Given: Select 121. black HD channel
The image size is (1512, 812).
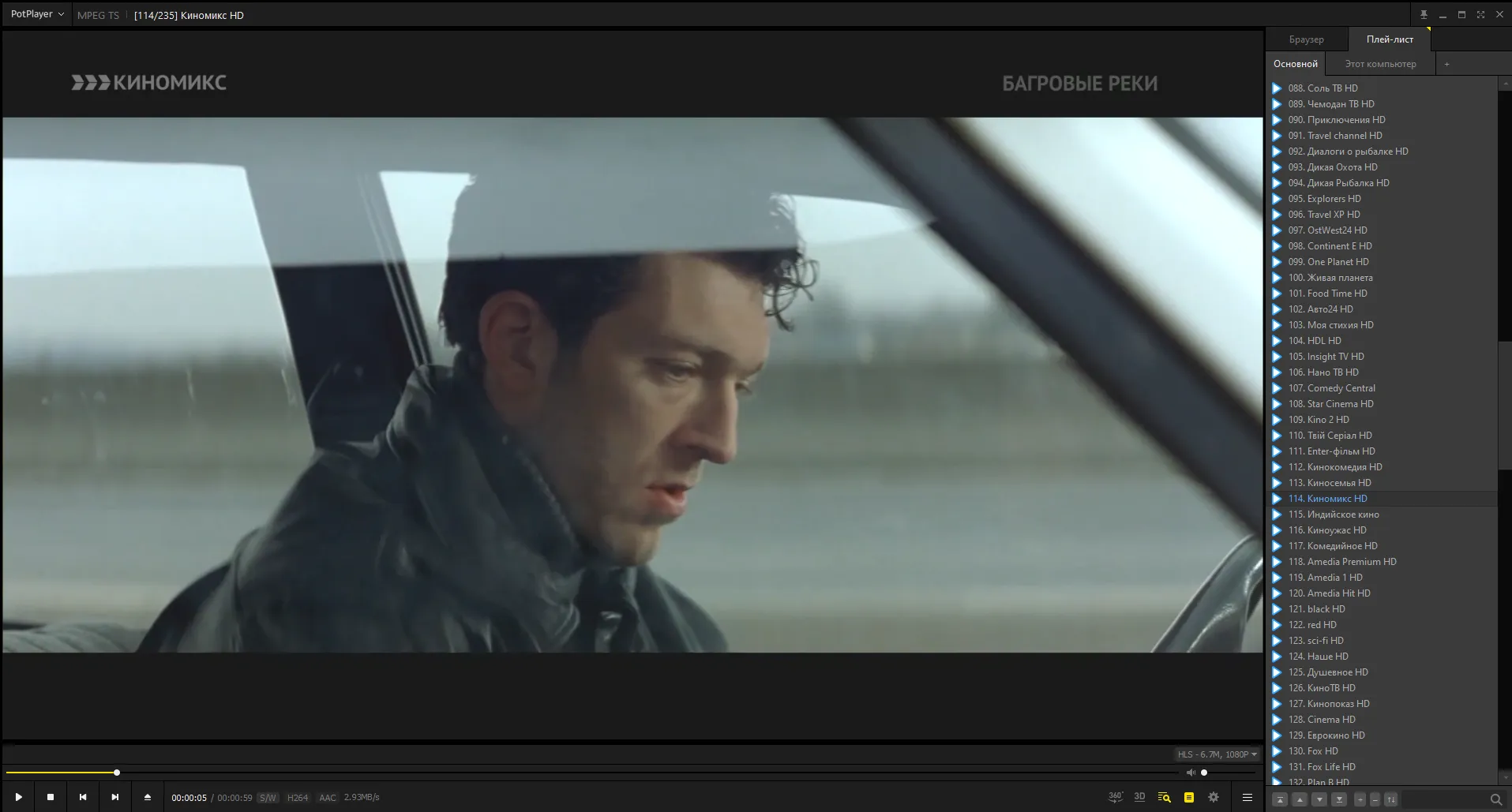Looking at the screenshot, I should coord(1382,609).
